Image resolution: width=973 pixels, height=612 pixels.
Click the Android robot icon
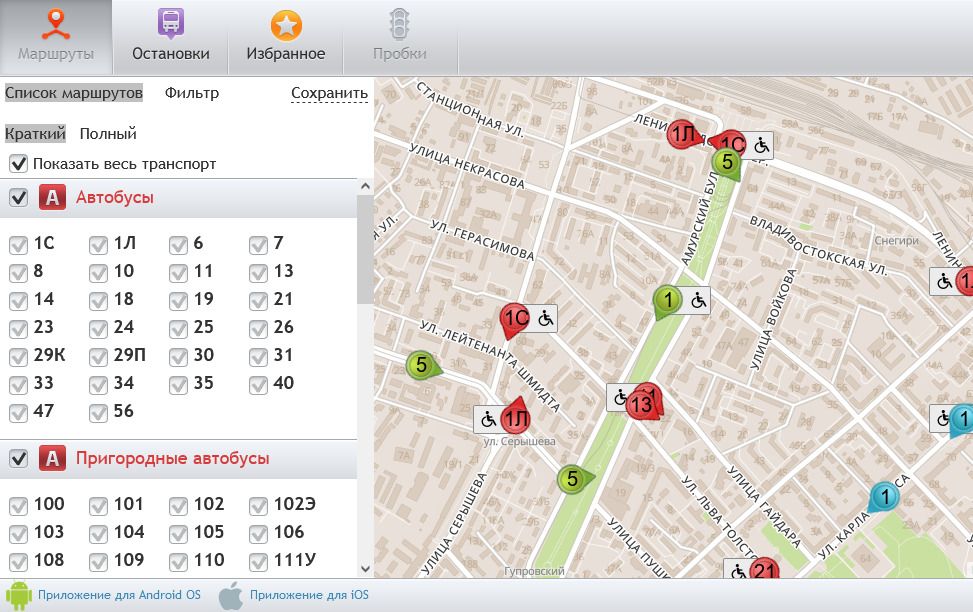(x=19, y=595)
